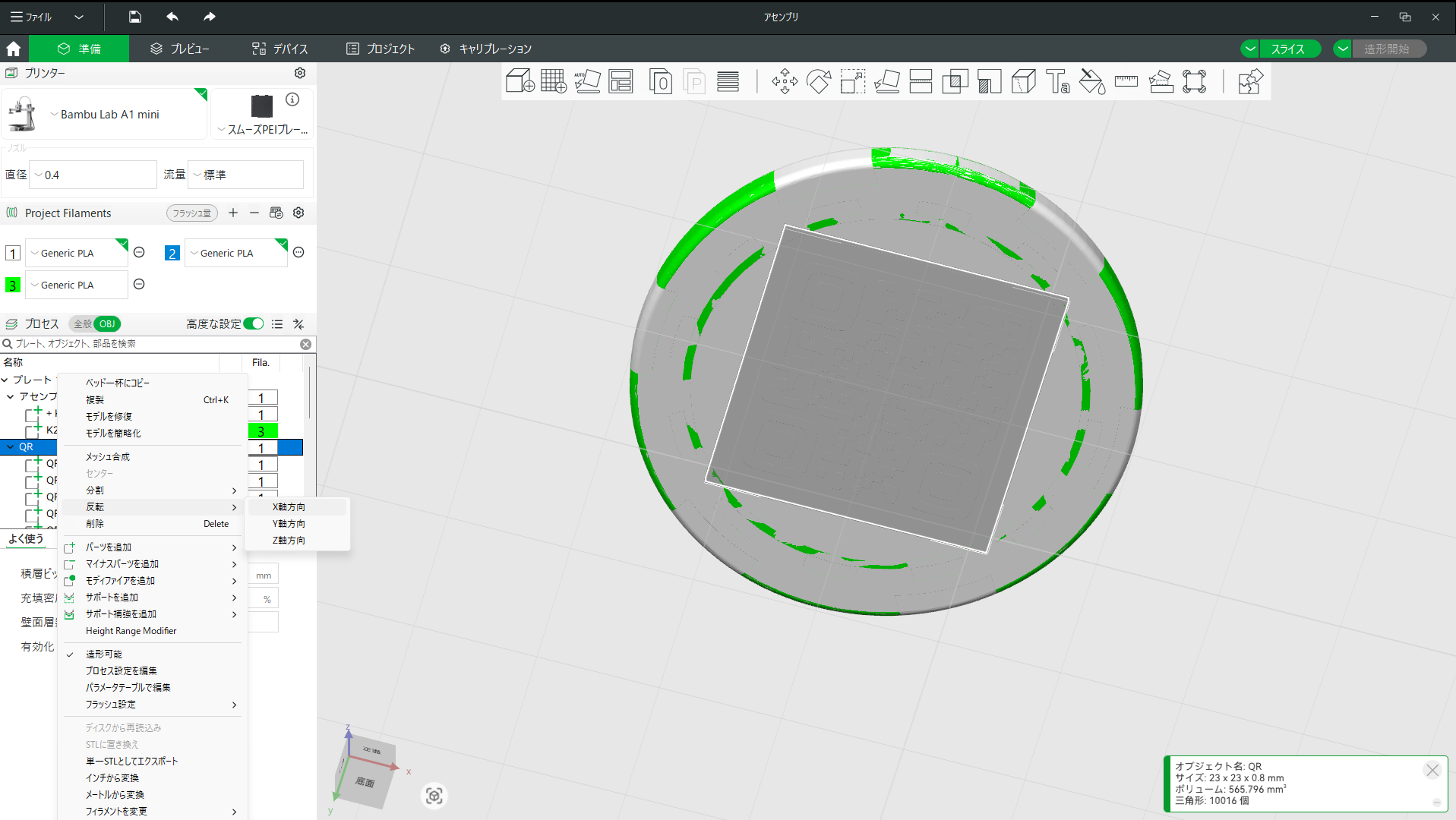The height and width of the screenshot is (820, 1456).
Task: Open printer settings gear icon
Action: 300,73
